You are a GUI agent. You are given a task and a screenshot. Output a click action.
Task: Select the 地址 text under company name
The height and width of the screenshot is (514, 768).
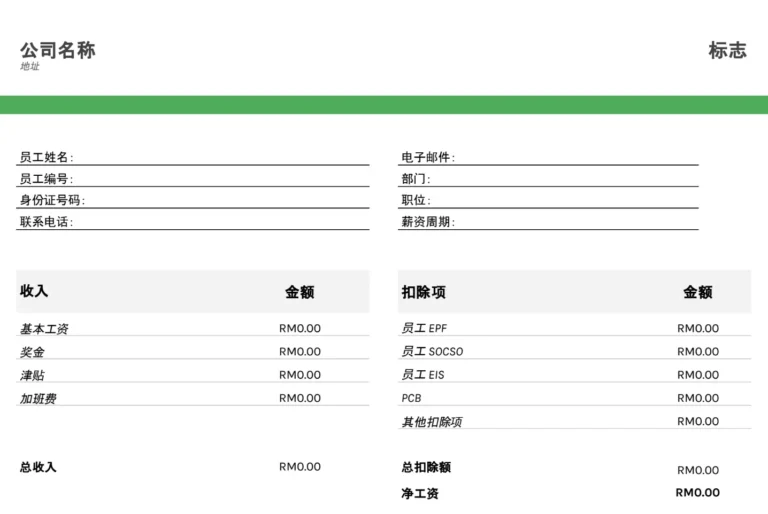pyautogui.click(x=30, y=67)
